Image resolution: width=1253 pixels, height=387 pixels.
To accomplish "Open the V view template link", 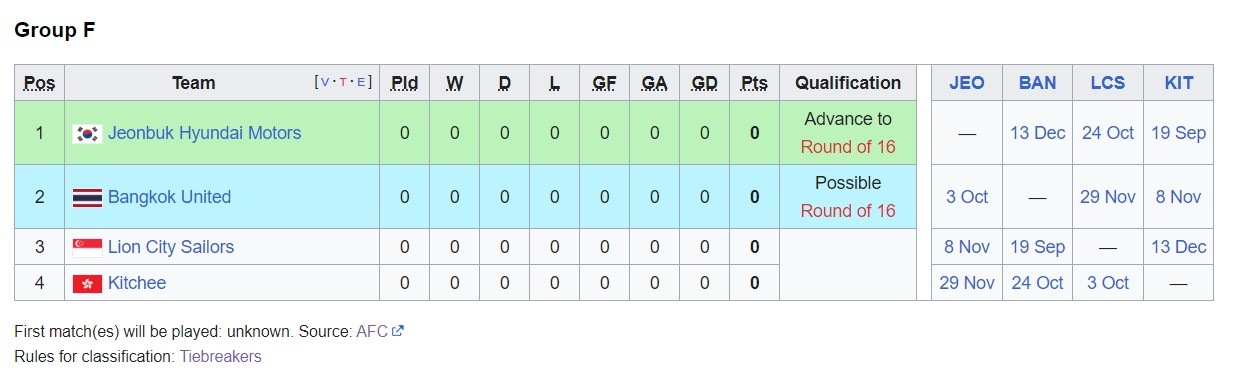I will pos(326,83).
